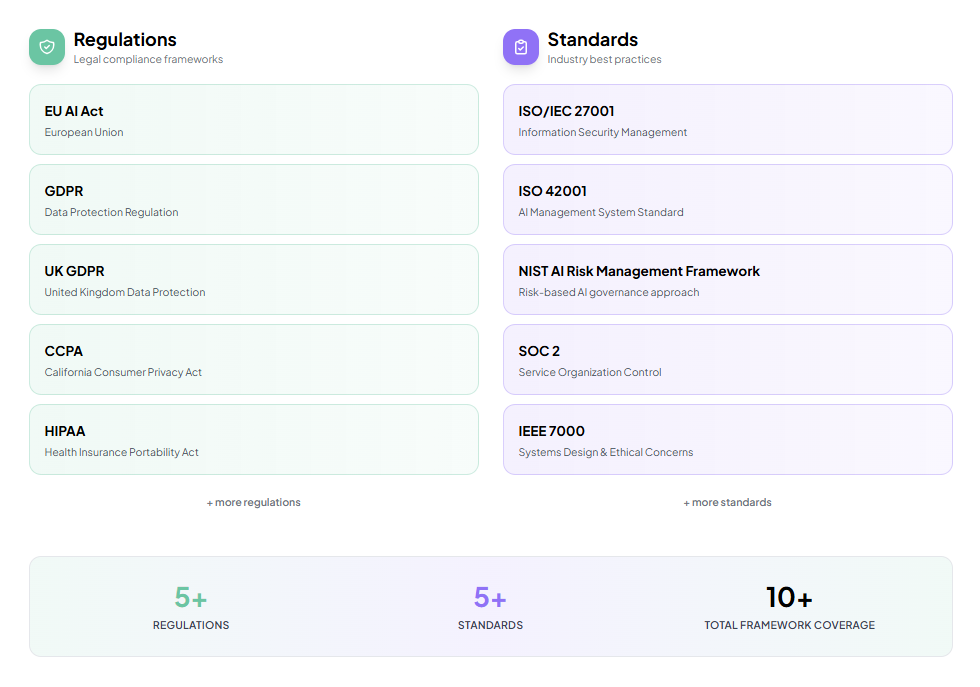Screen dimensions: 980x687
Task: Open the UK GDPR card
Action: click(254, 280)
